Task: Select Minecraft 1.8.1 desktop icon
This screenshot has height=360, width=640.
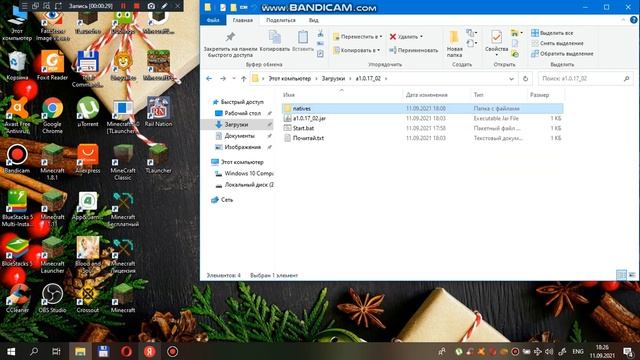Action: [x=52, y=162]
